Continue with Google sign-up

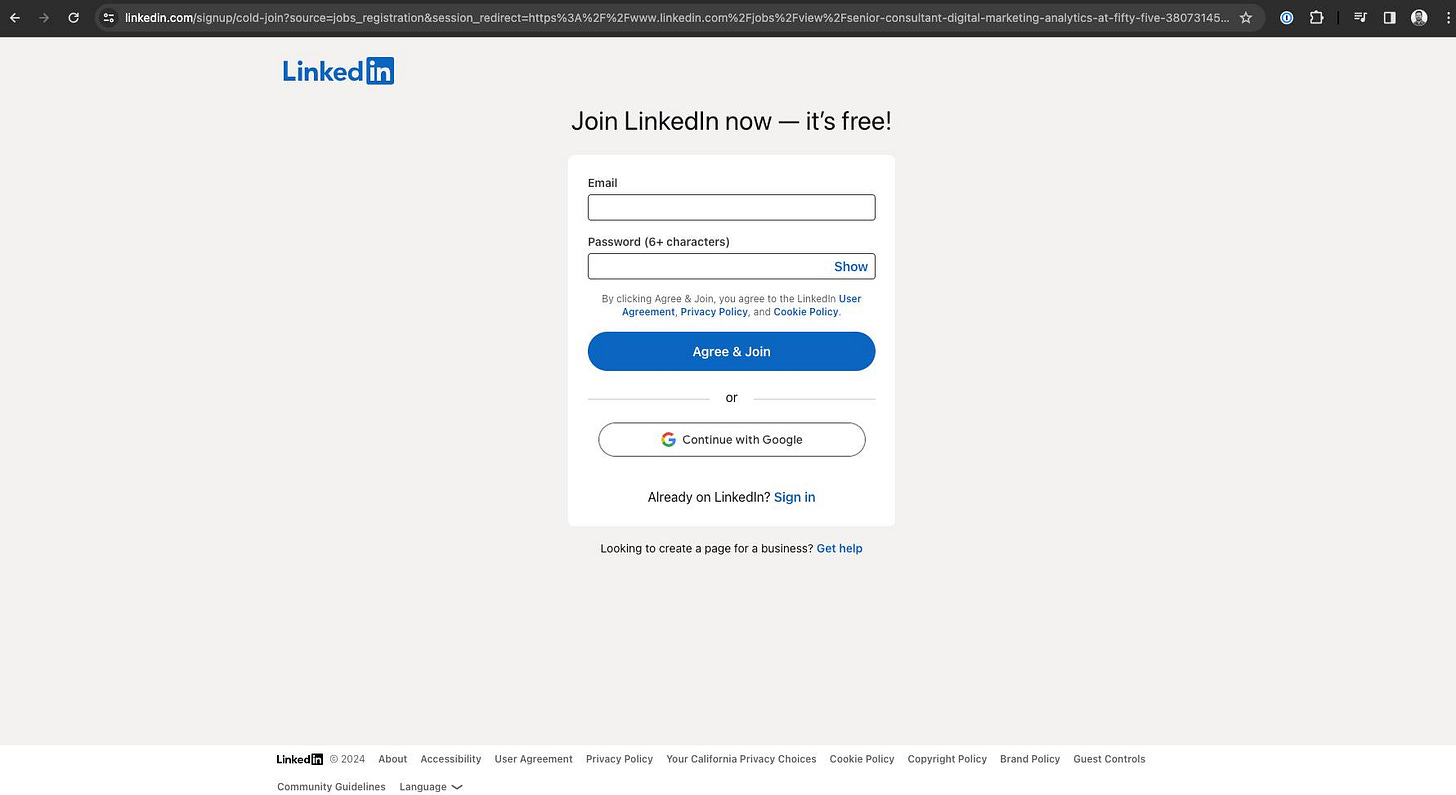click(x=731, y=439)
